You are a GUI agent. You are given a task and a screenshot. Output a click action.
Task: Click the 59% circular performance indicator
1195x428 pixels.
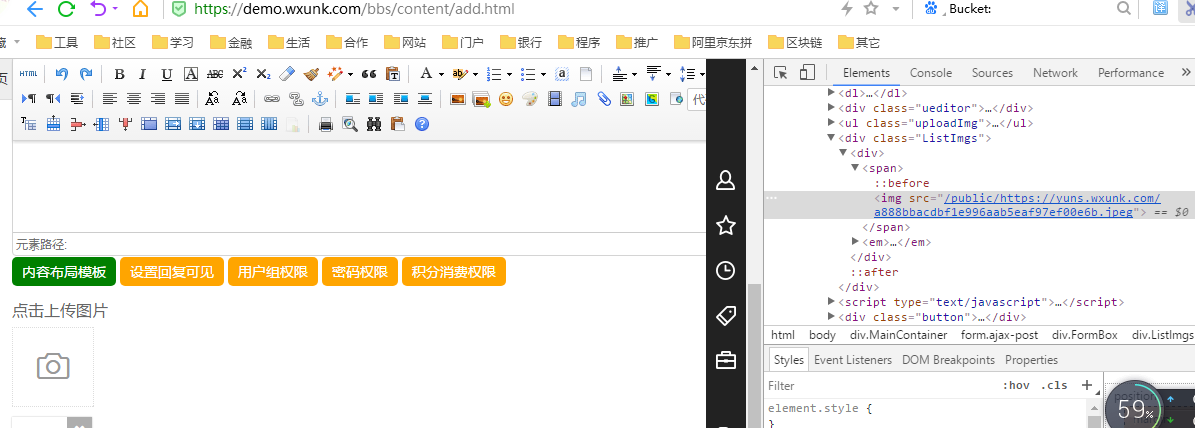[x=1136, y=408]
